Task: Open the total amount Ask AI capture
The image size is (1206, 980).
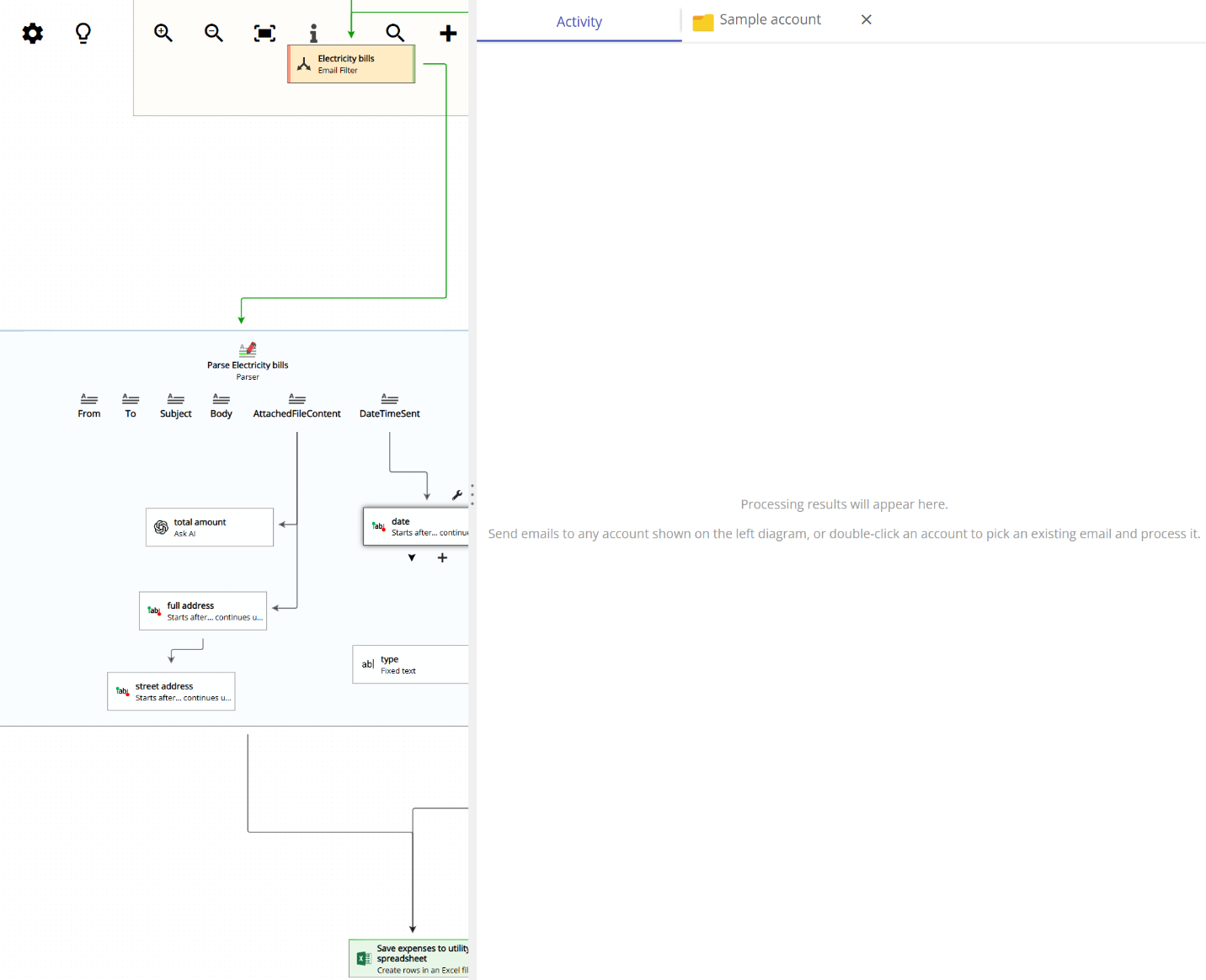Action: 209,527
